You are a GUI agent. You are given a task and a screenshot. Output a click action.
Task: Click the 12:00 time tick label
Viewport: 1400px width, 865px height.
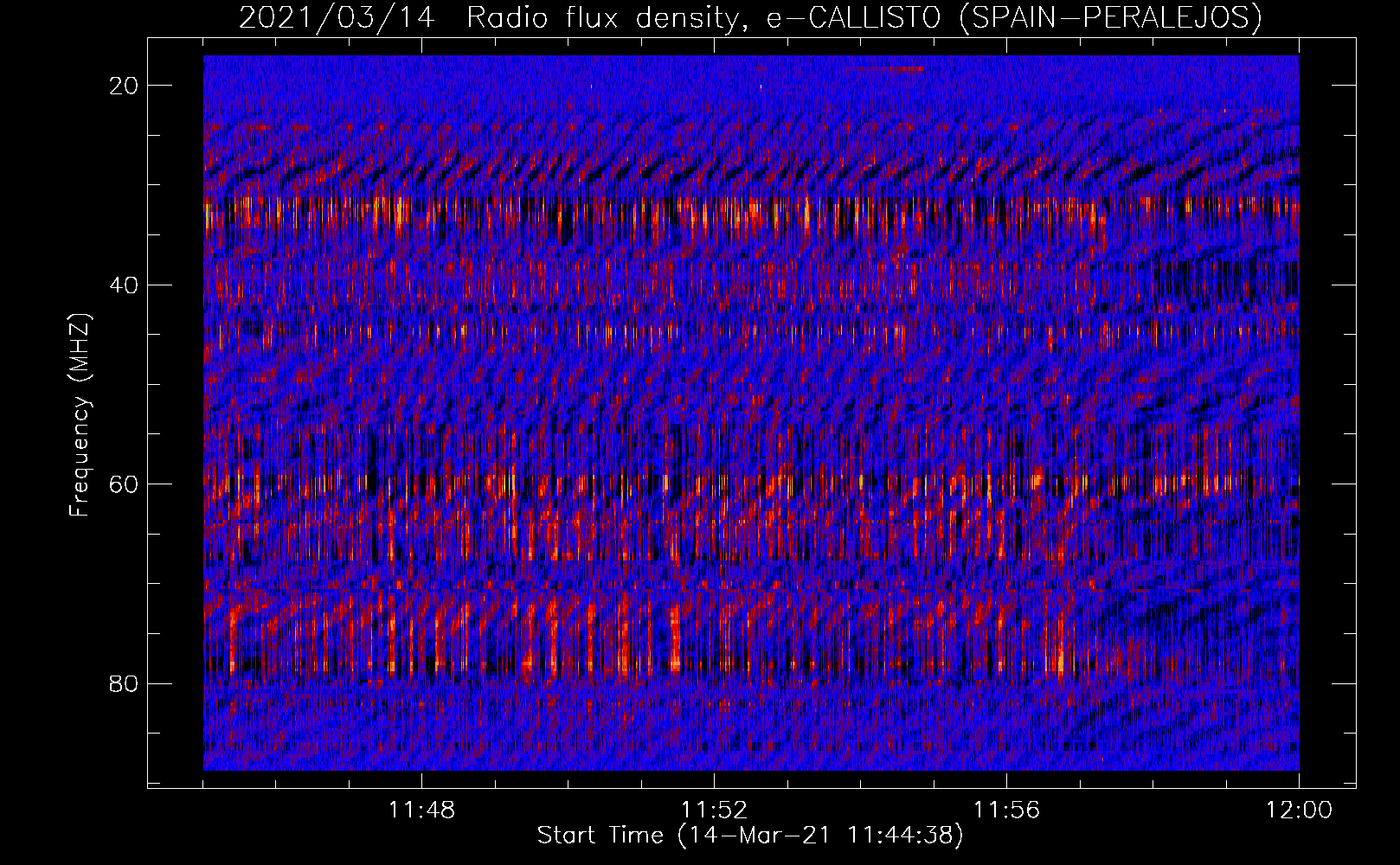1299,811
